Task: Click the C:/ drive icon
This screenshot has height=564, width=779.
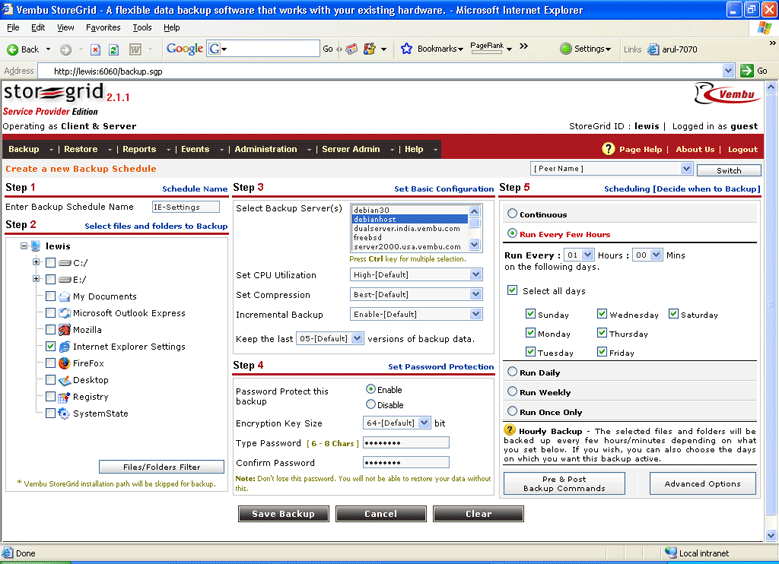Action: 65,263
